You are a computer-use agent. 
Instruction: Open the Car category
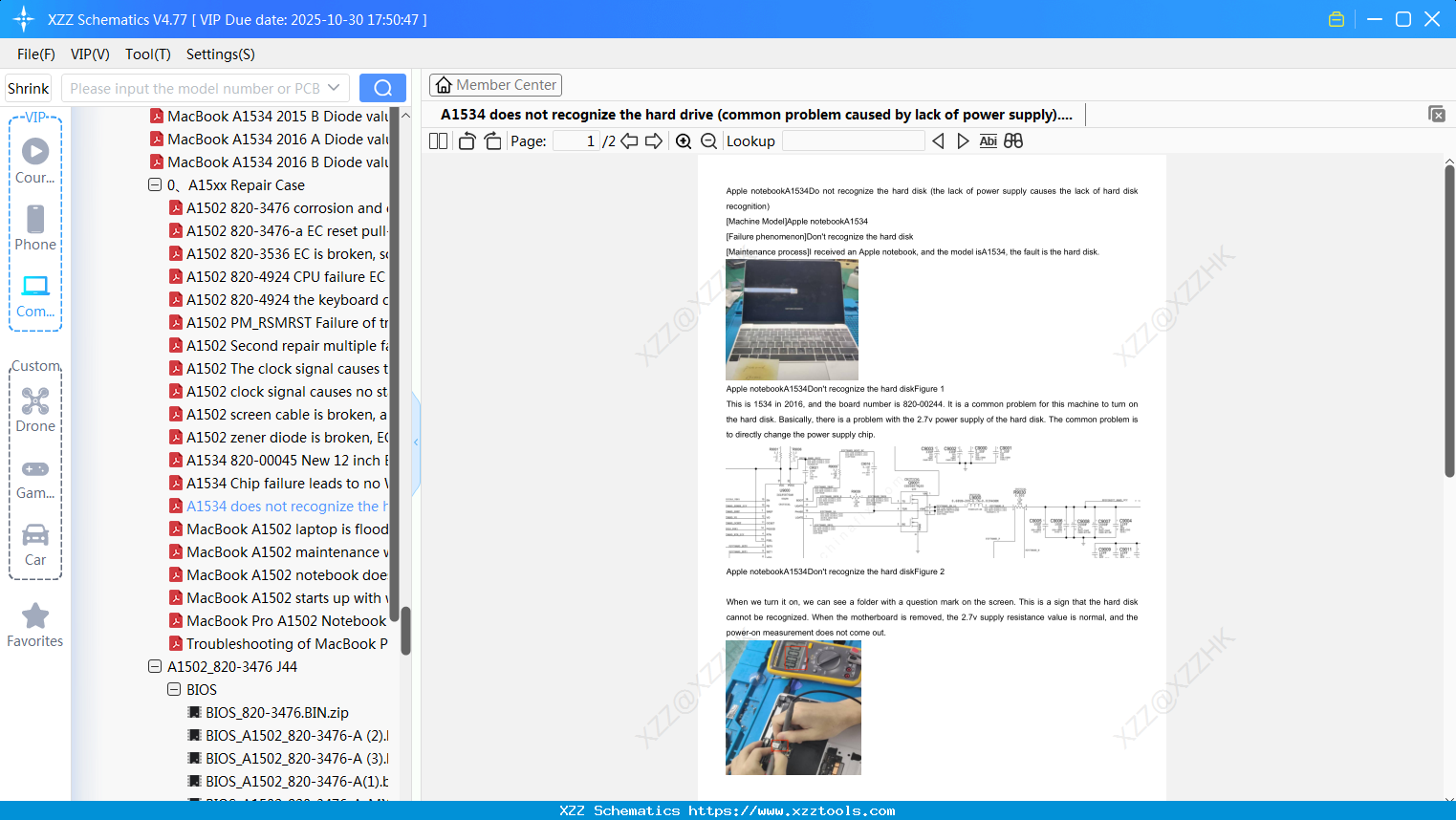(35, 544)
